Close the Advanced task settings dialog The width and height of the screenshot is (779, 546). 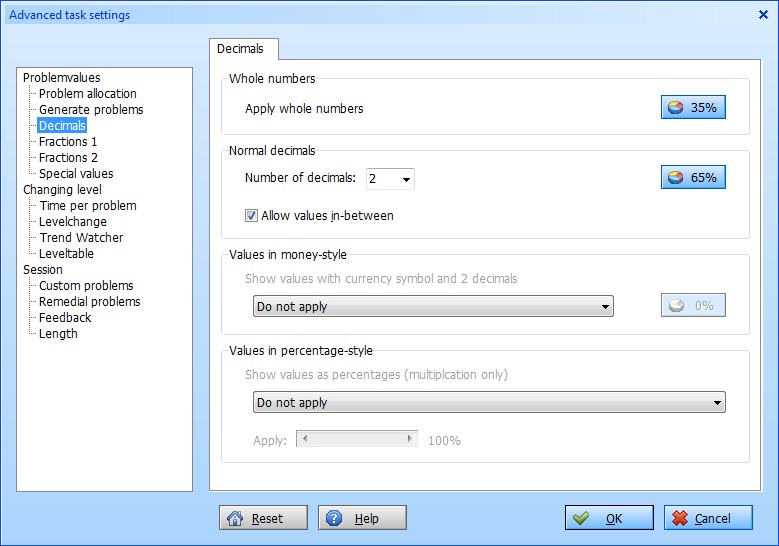(763, 15)
